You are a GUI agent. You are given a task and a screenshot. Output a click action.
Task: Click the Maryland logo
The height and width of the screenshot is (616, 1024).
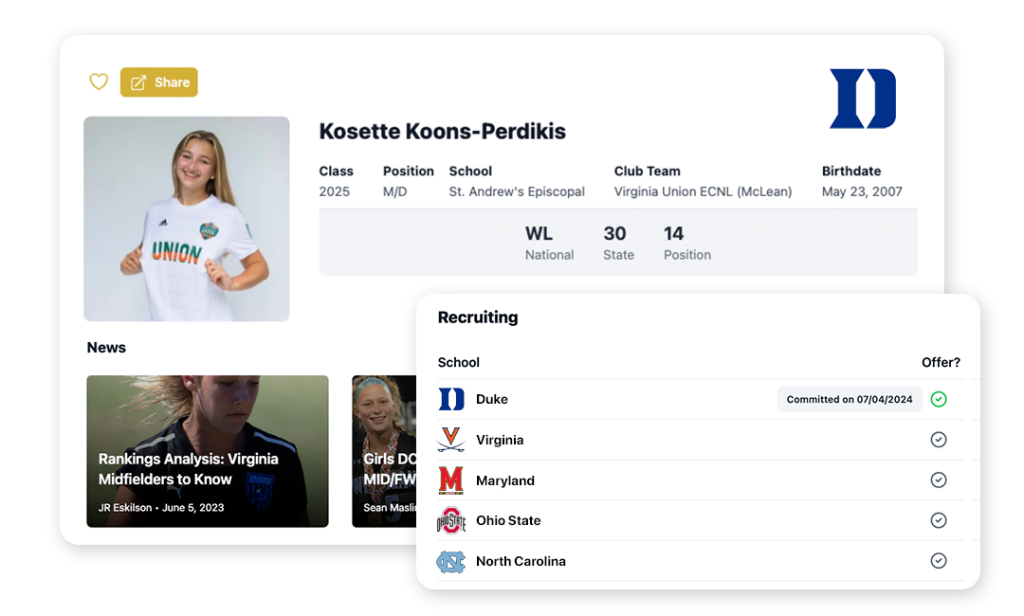click(x=451, y=480)
